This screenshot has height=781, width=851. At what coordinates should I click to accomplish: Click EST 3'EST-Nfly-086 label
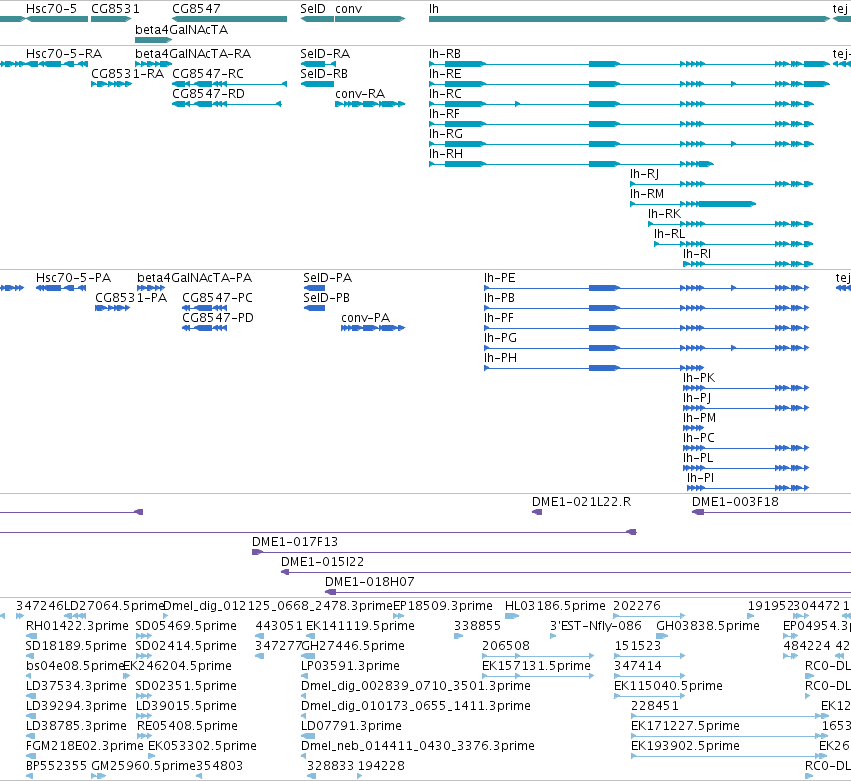click(595, 626)
